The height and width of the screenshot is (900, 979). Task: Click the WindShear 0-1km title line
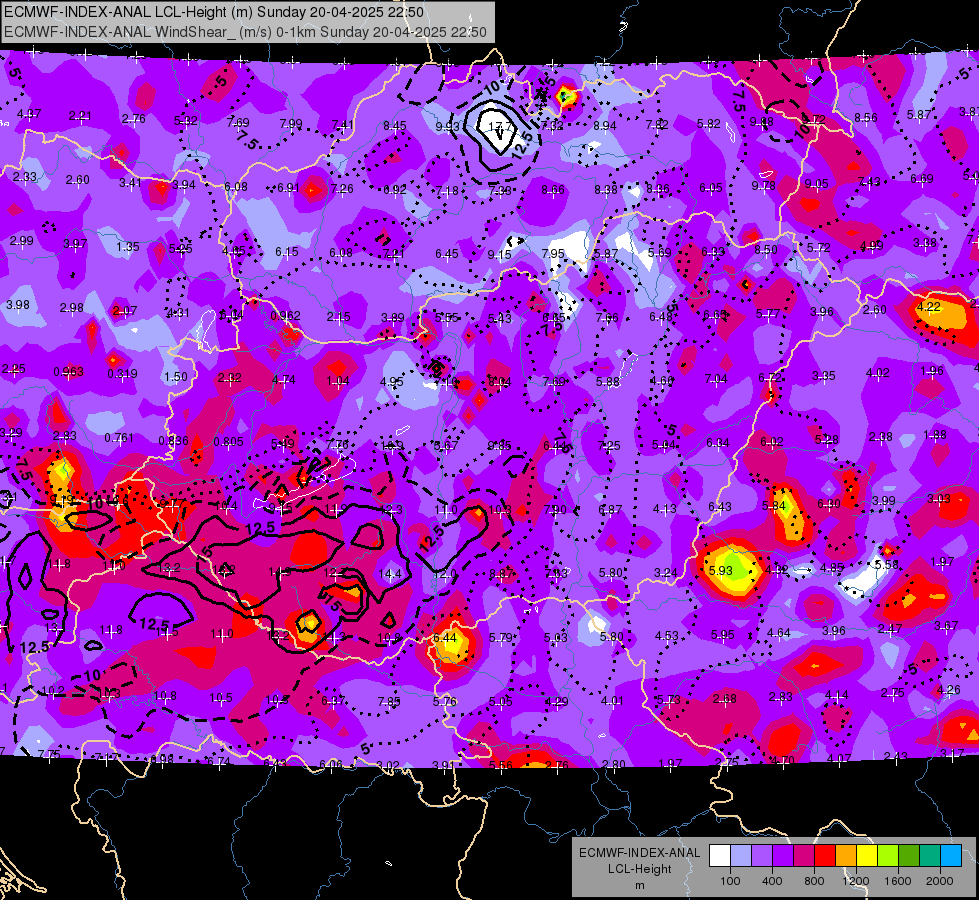pos(245,32)
